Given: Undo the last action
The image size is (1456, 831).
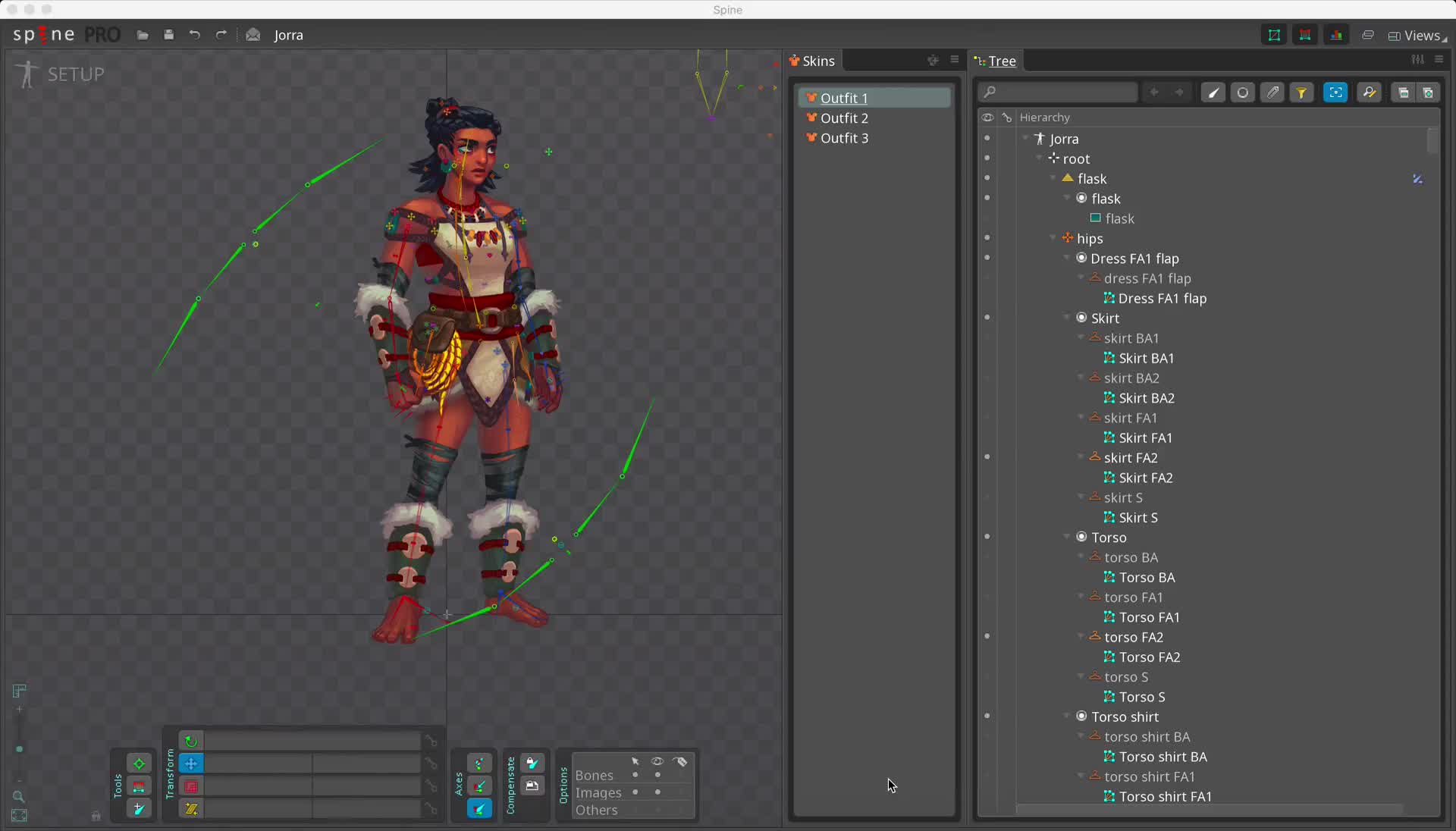Looking at the screenshot, I should pyautogui.click(x=195, y=35).
